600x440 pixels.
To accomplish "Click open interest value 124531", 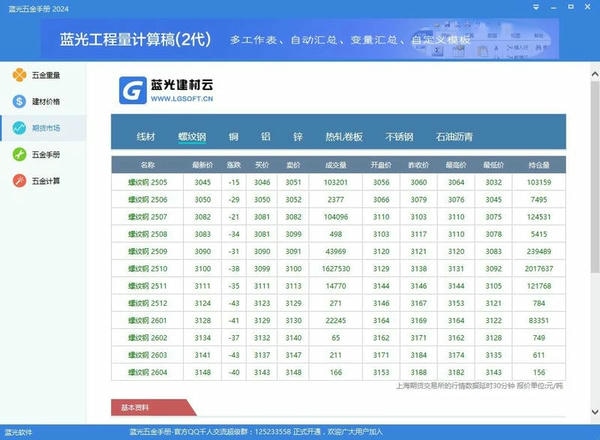I will (539, 217).
